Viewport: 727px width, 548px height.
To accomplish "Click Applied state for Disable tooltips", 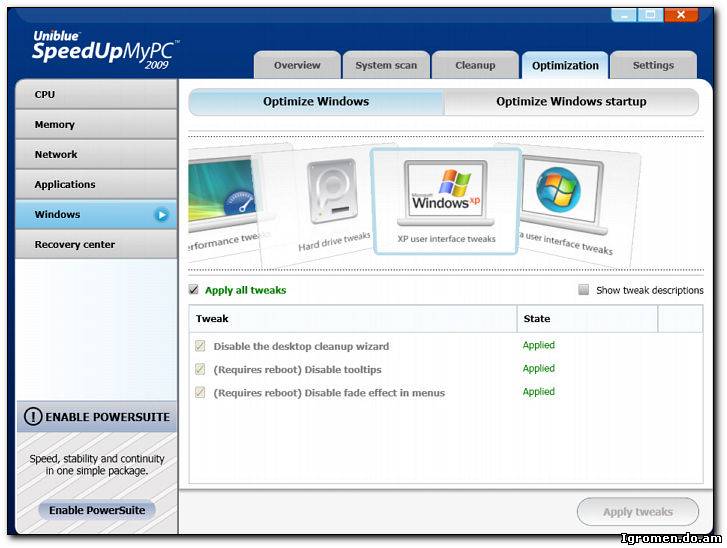I will click(539, 369).
